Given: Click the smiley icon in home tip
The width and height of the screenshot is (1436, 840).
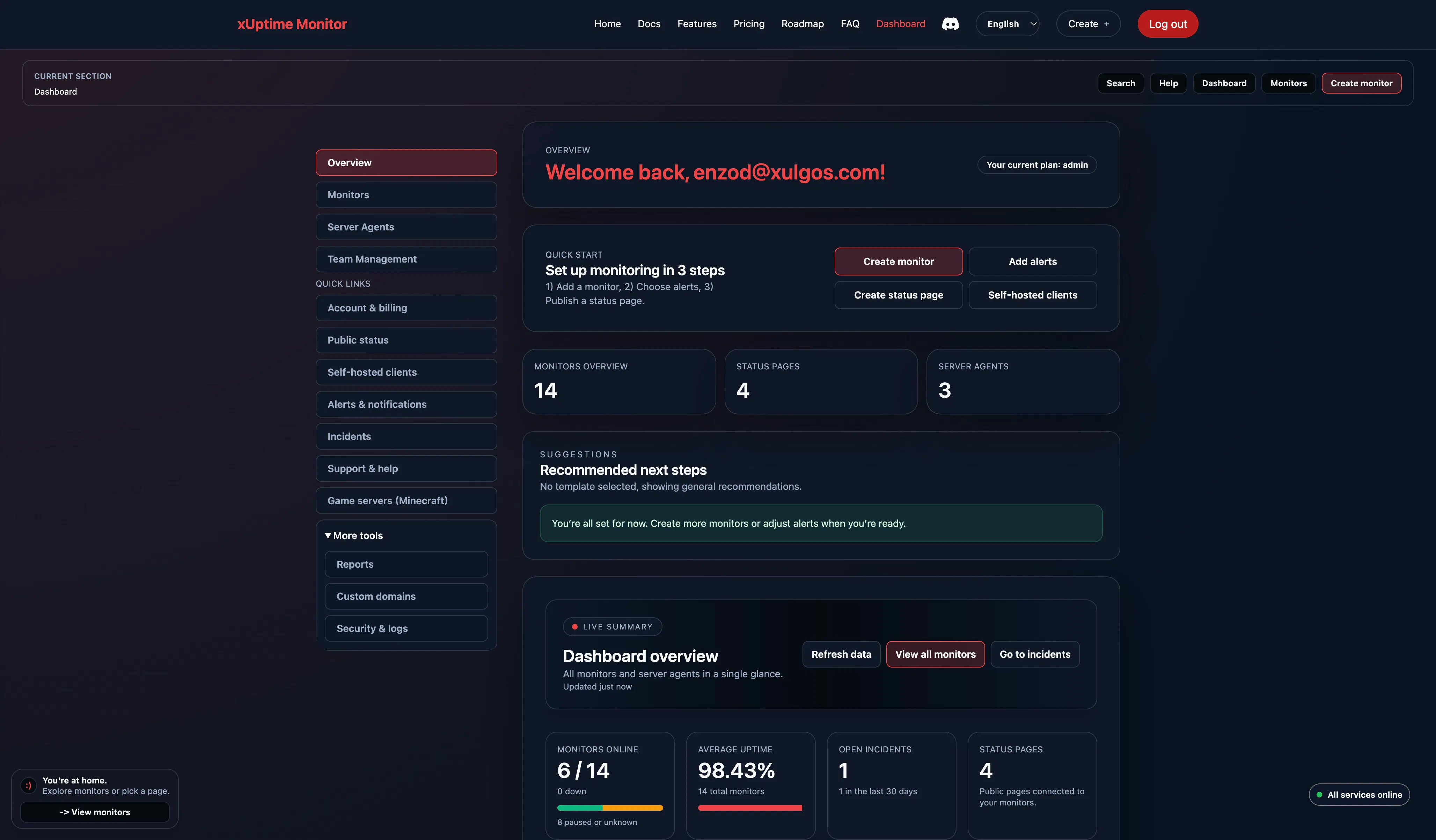Looking at the screenshot, I should [29, 785].
